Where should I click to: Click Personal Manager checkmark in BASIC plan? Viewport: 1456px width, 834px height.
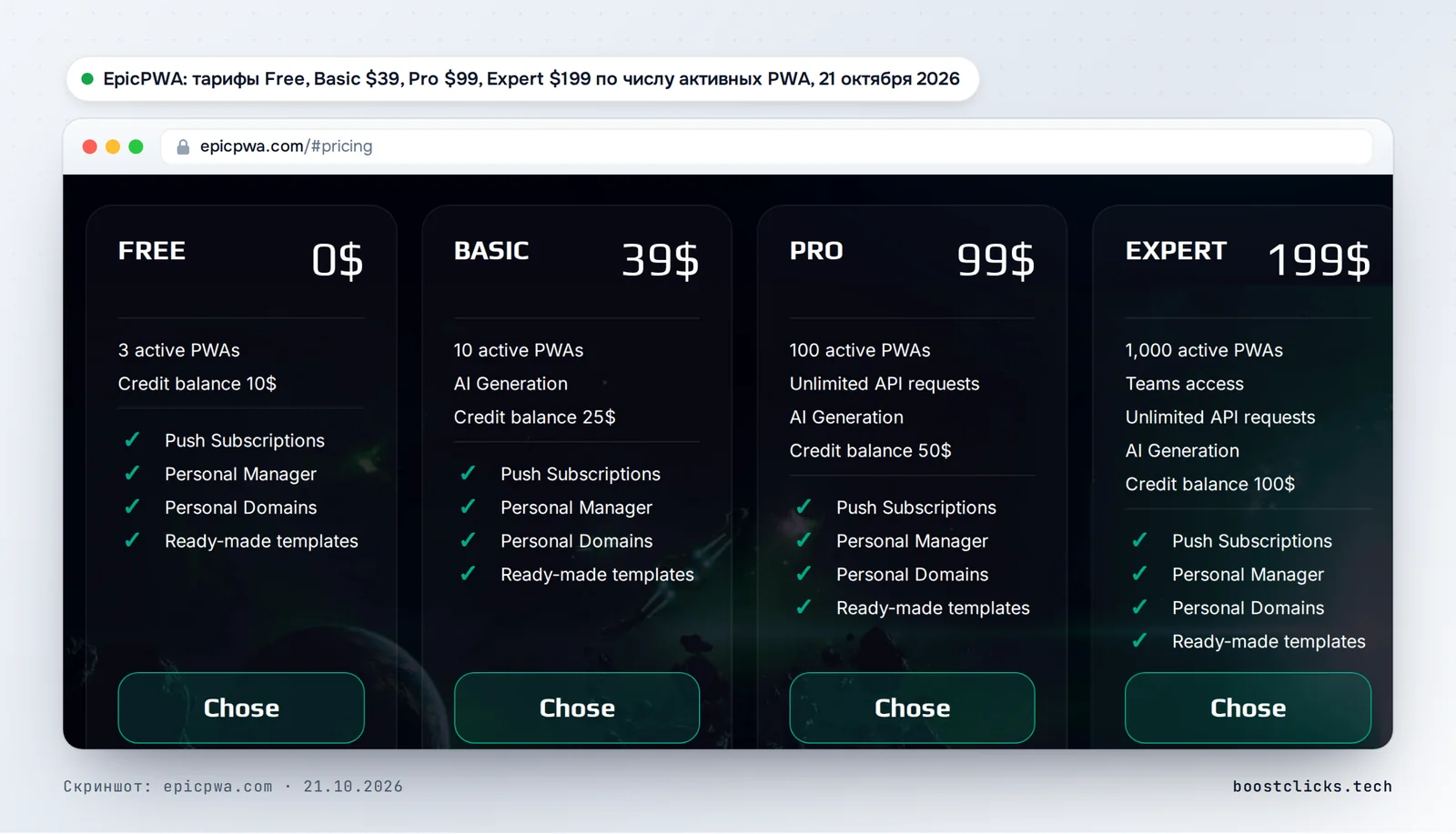469,507
